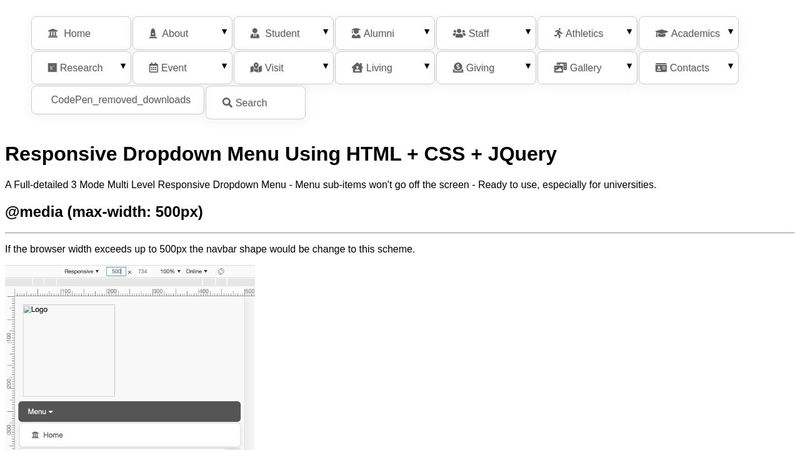Expand the About dropdown arrow
The height and width of the screenshot is (450, 800).
[x=224, y=32]
